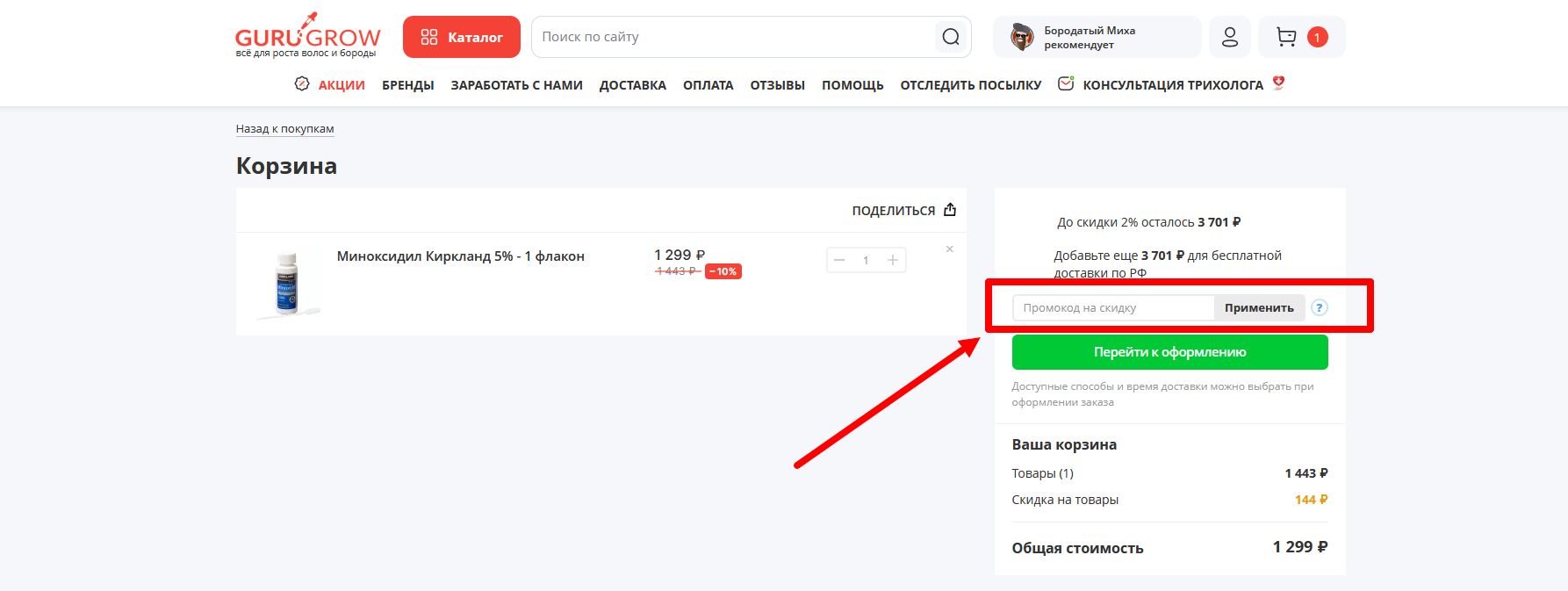Click the promo code help question icon
Image resolution: width=1568 pixels, height=591 pixels.
(1320, 307)
